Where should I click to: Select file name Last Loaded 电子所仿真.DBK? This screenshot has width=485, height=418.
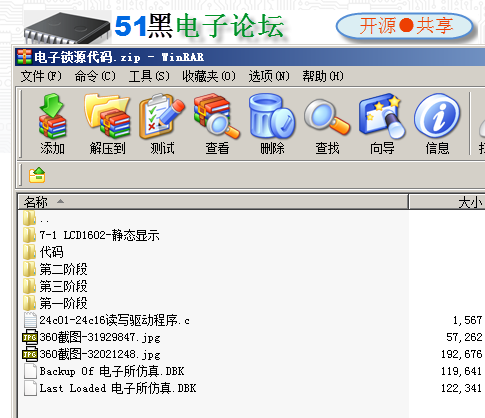pyautogui.click(x=118, y=388)
